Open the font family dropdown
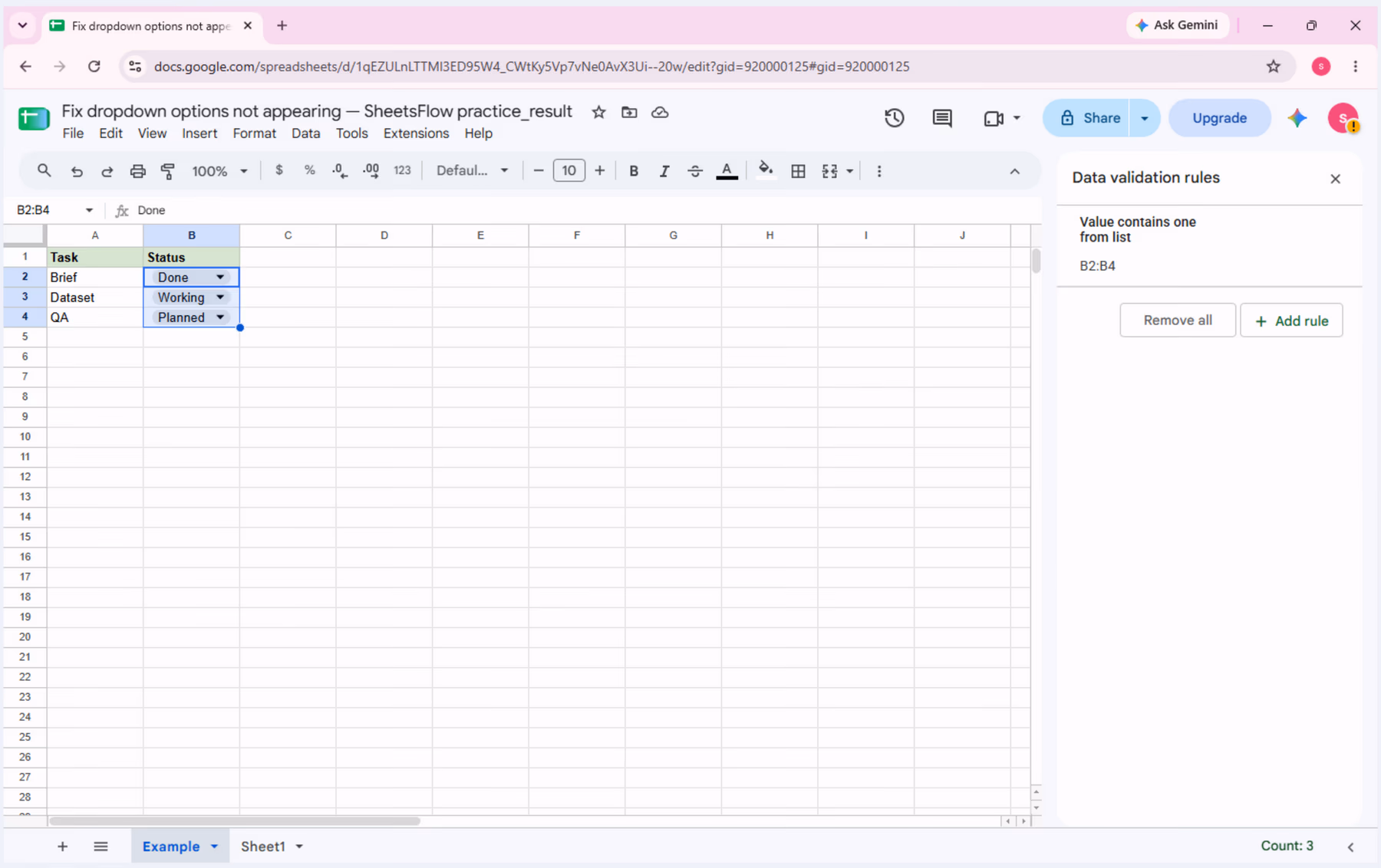 point(472,170)
